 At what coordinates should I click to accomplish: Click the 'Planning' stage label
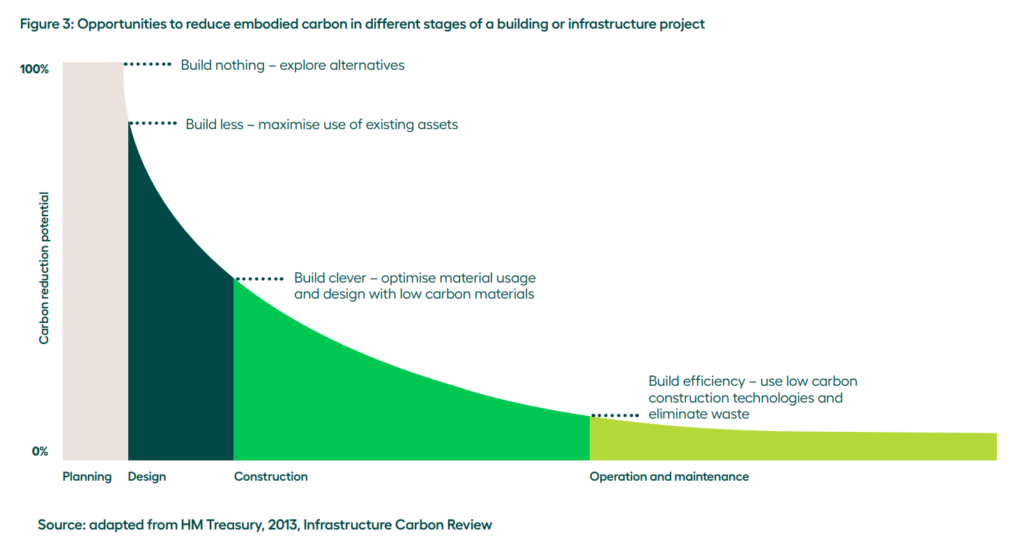(87, 476)
